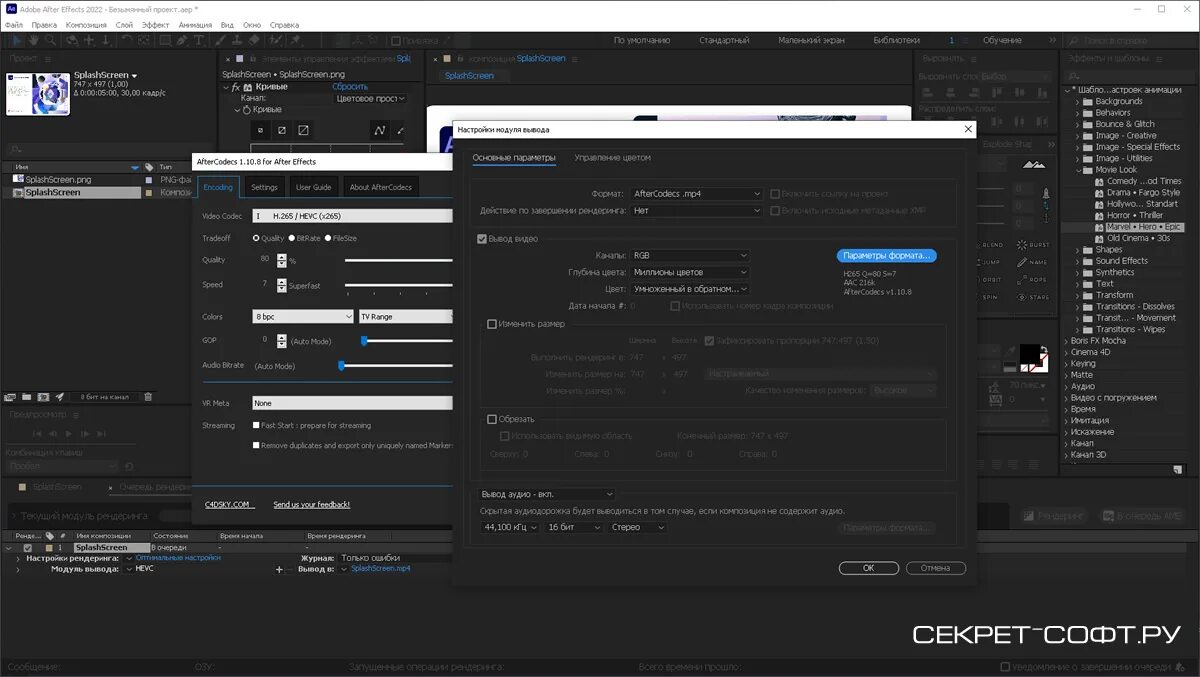Switch to the Управление цветом tab
This screenshot has height=677, width=1200.
(612, 157)
